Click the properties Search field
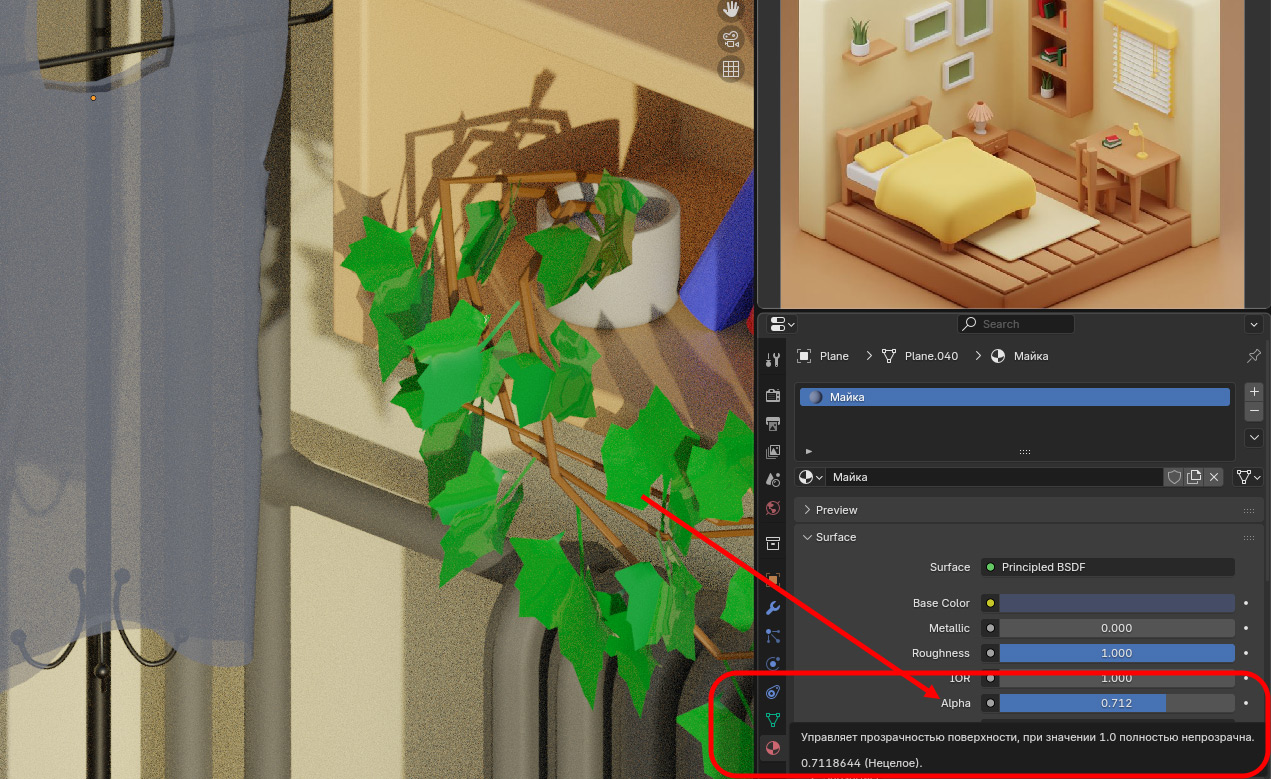 coord(1015,324)
